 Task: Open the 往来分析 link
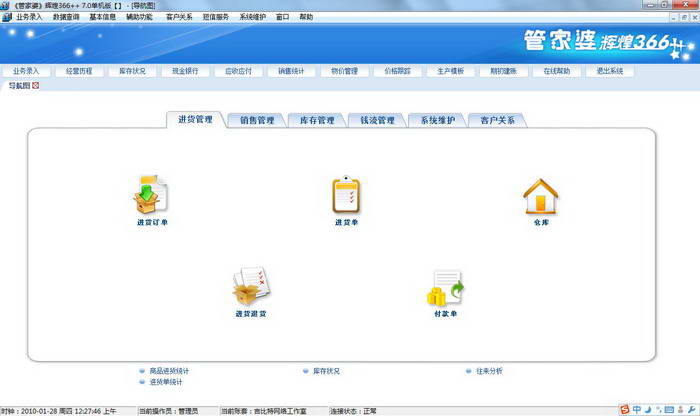coord(489,371)
